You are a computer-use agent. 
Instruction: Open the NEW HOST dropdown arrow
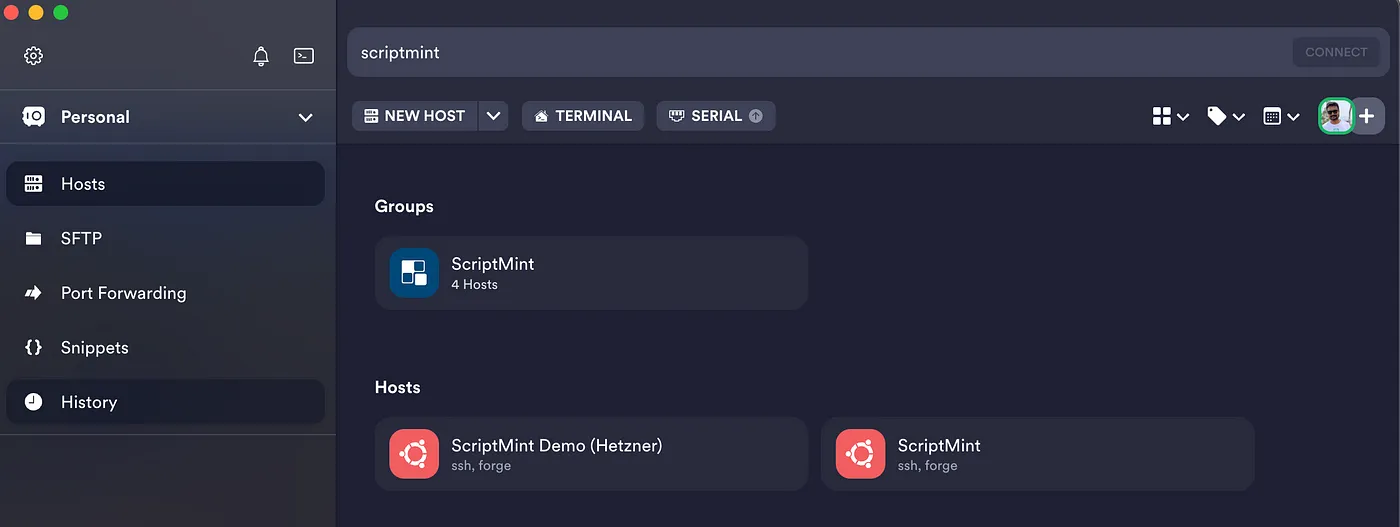tap(493, 116)
